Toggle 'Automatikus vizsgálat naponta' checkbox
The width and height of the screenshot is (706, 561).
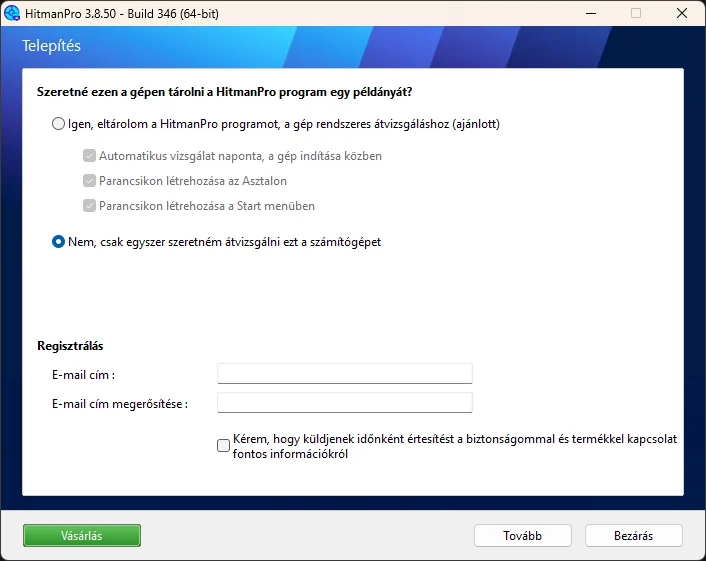89,156
